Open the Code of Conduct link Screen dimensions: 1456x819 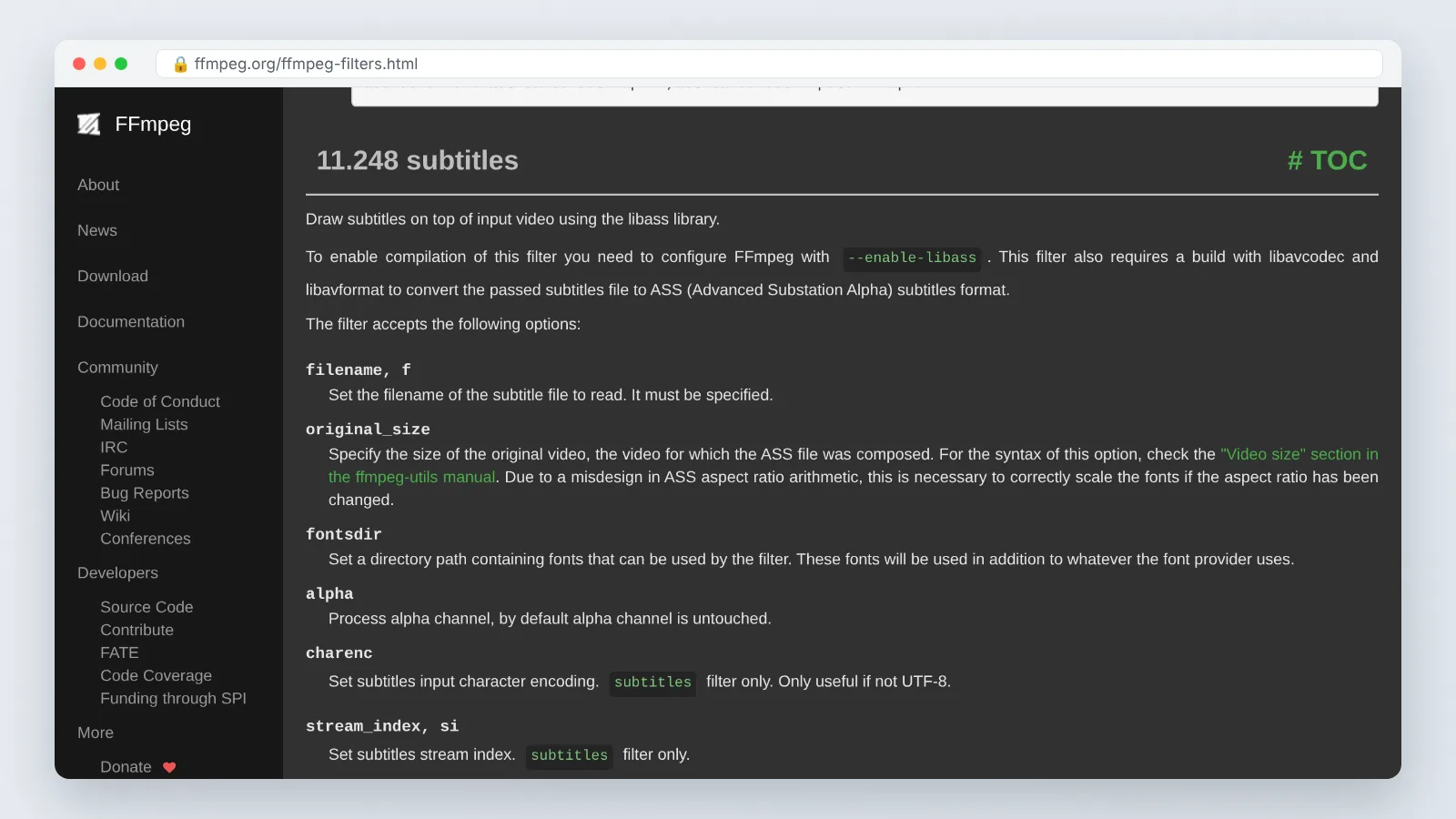tap(160, 401)
